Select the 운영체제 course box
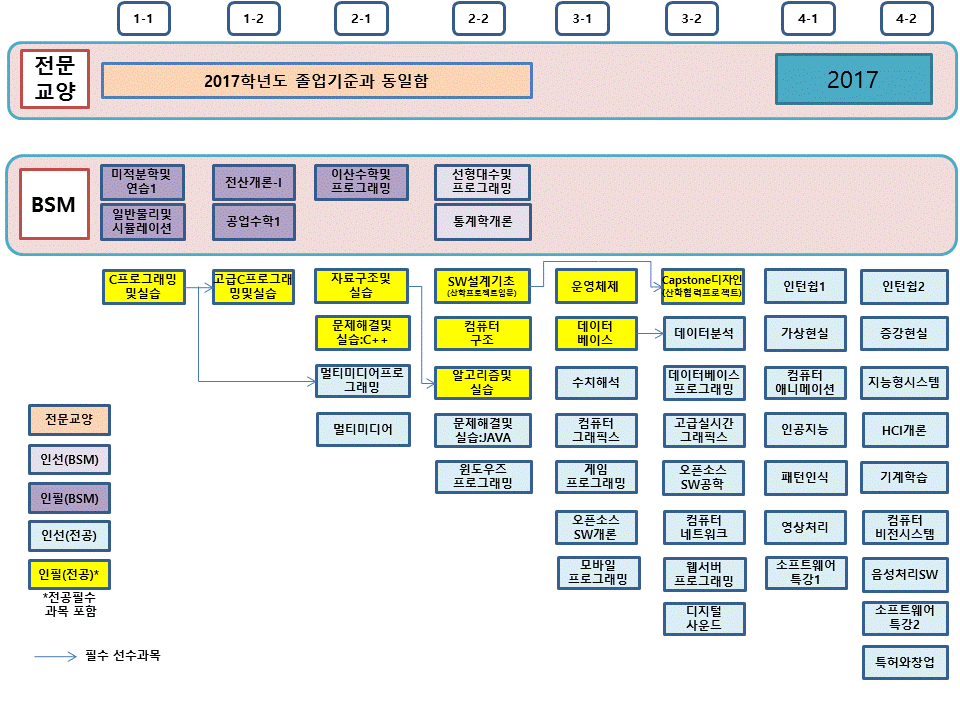 coord(596,287)
